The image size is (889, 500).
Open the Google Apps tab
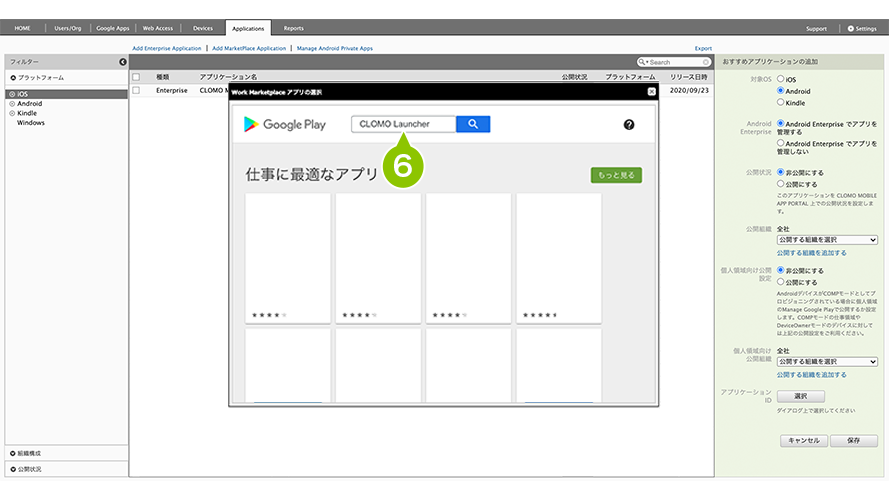click(x=113, y=28)
